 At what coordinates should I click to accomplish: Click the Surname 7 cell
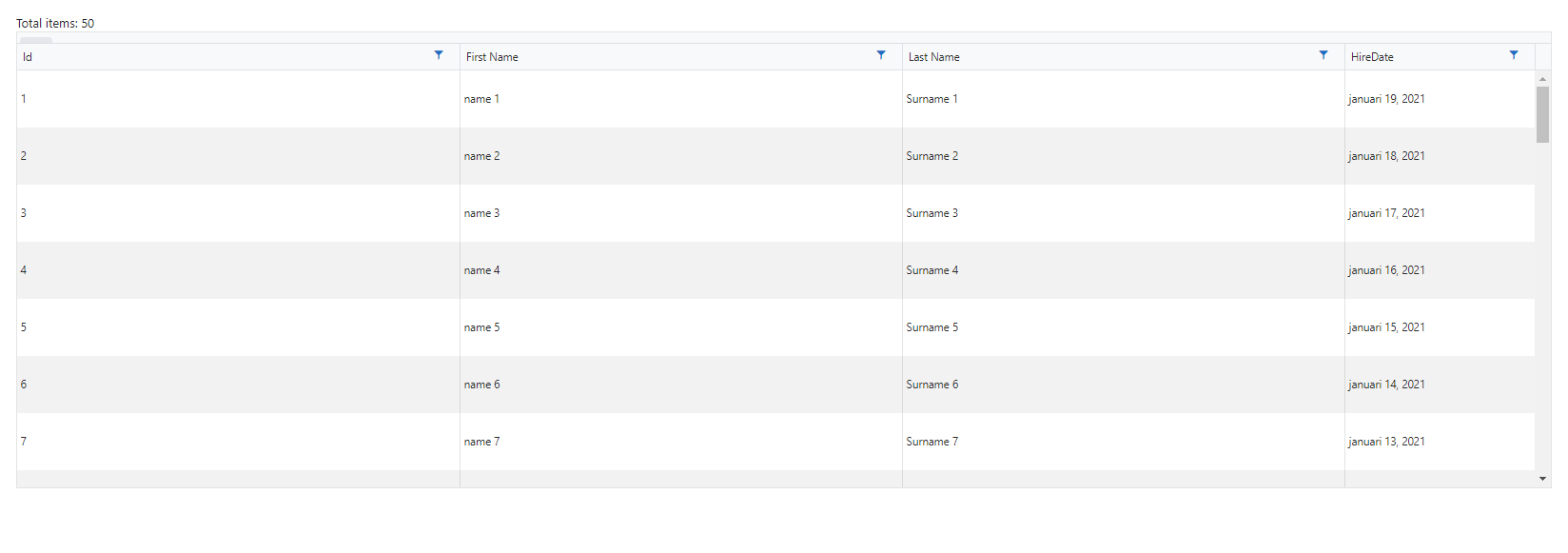[931, 442]
